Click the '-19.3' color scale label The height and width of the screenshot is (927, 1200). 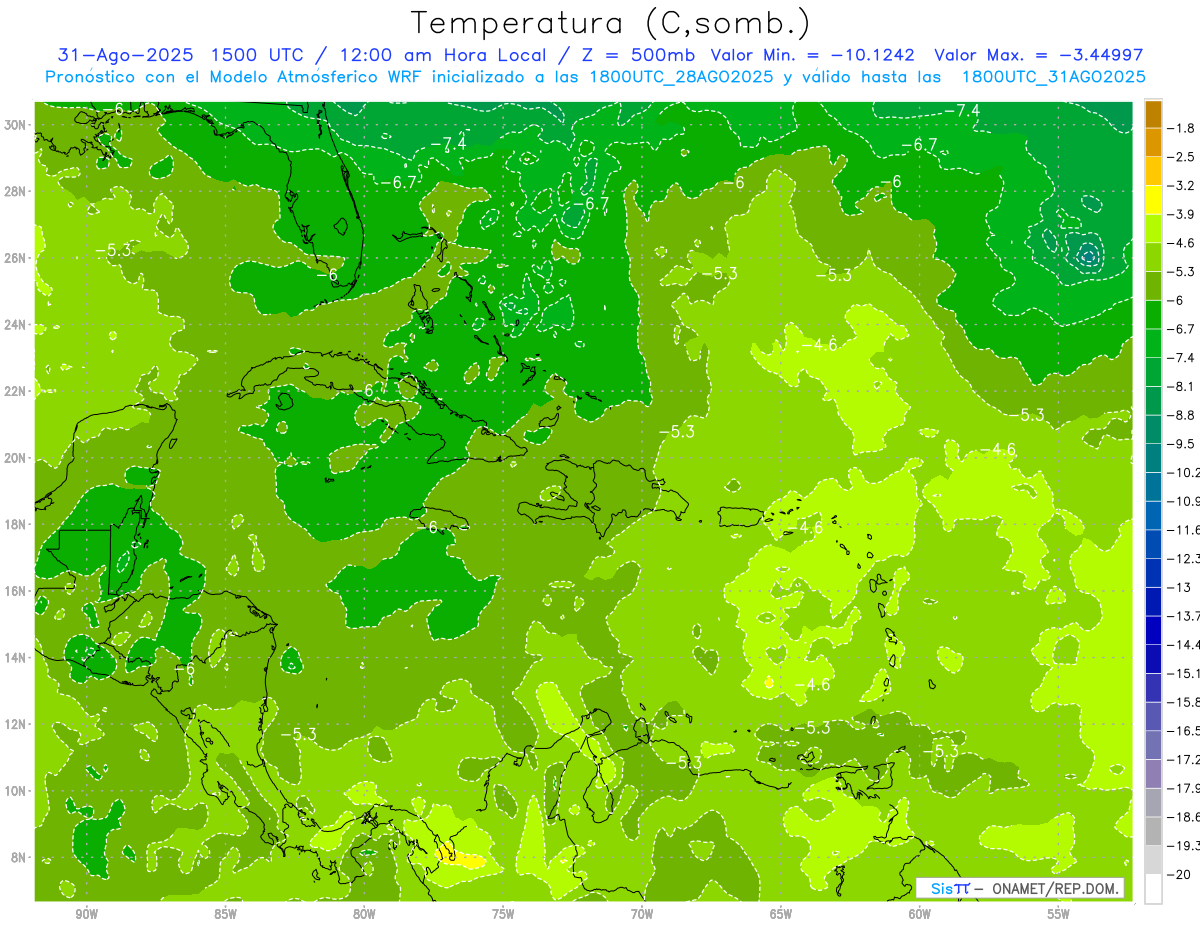point(1184,845)
